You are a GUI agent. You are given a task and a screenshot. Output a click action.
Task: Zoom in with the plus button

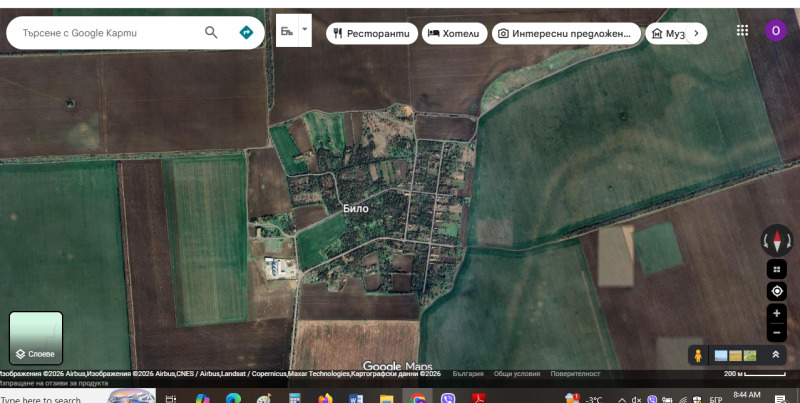[776, 313]
